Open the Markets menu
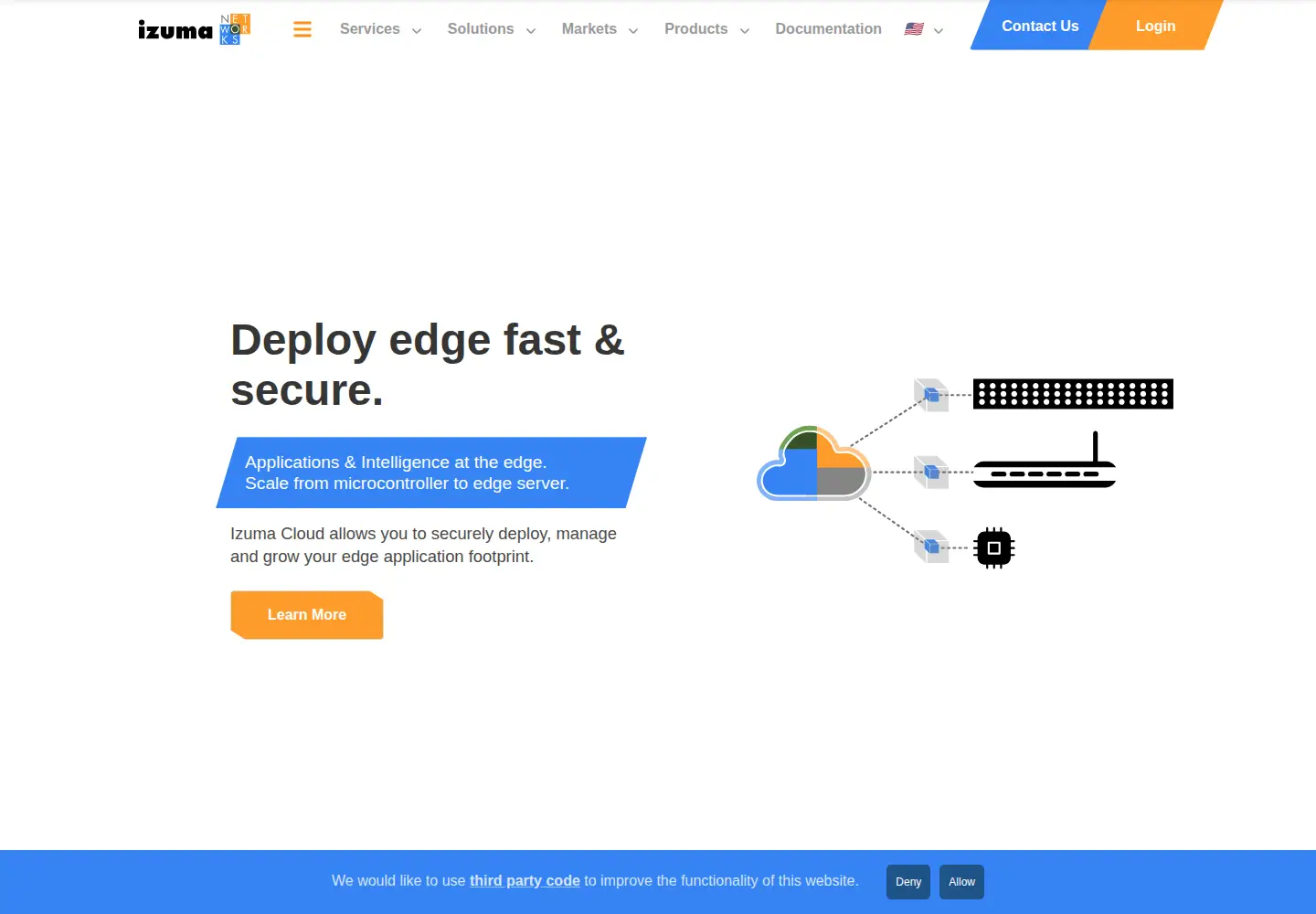This screenshot has height=914, width=1316. [x=589, y=29]
